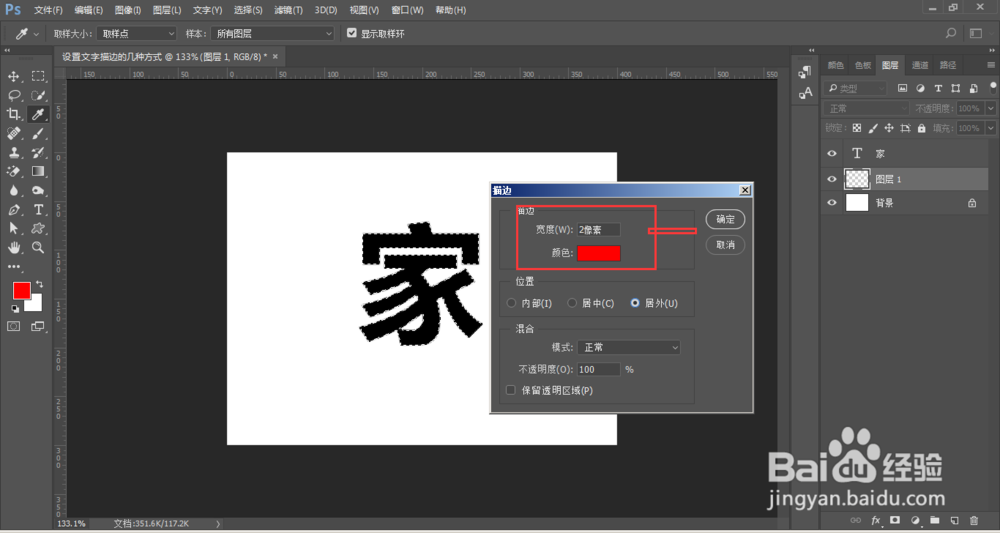Open the Paragraph panel icon

[805, 71]
